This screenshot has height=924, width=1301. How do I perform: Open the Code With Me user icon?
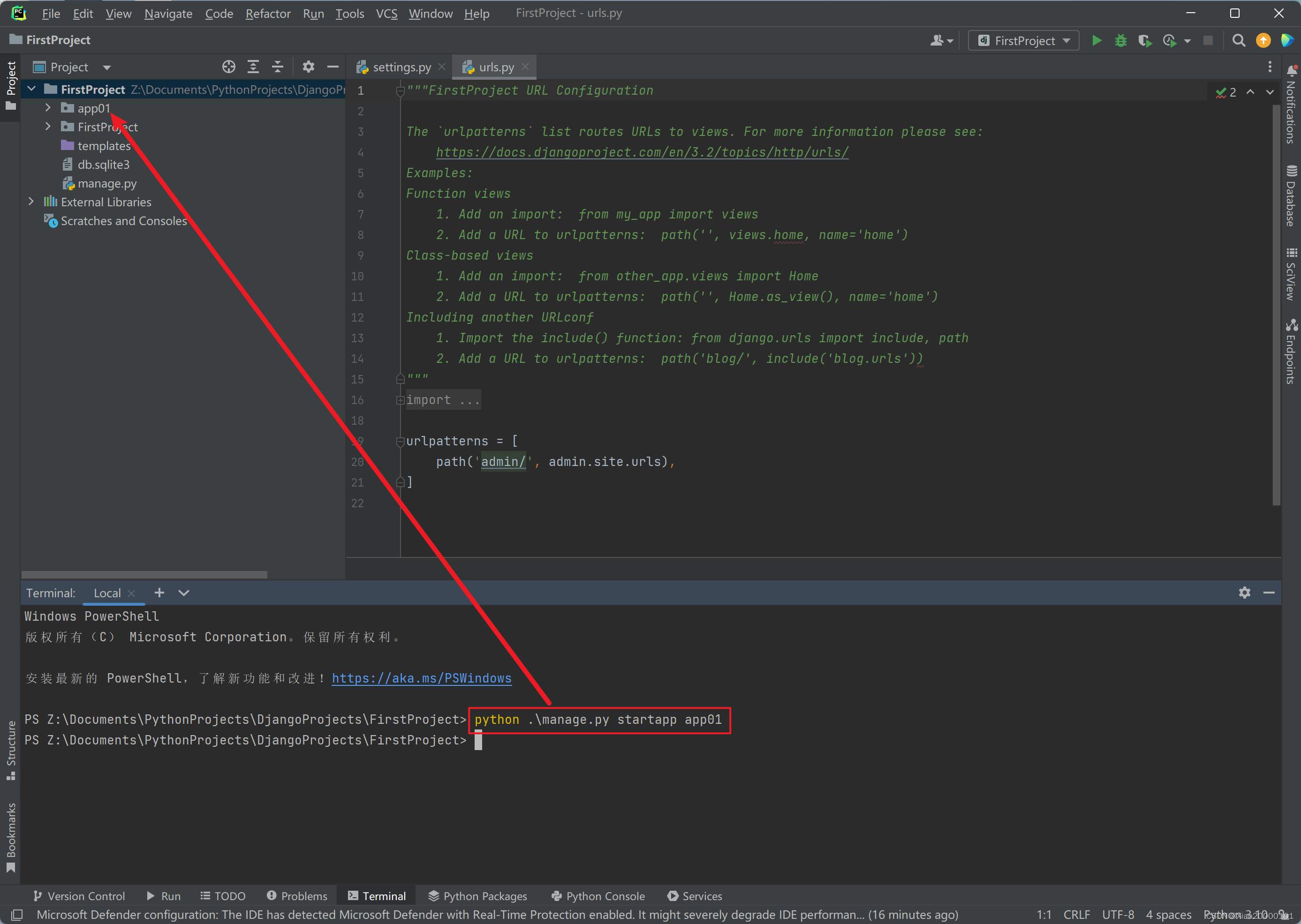click(x=941, y=40)
